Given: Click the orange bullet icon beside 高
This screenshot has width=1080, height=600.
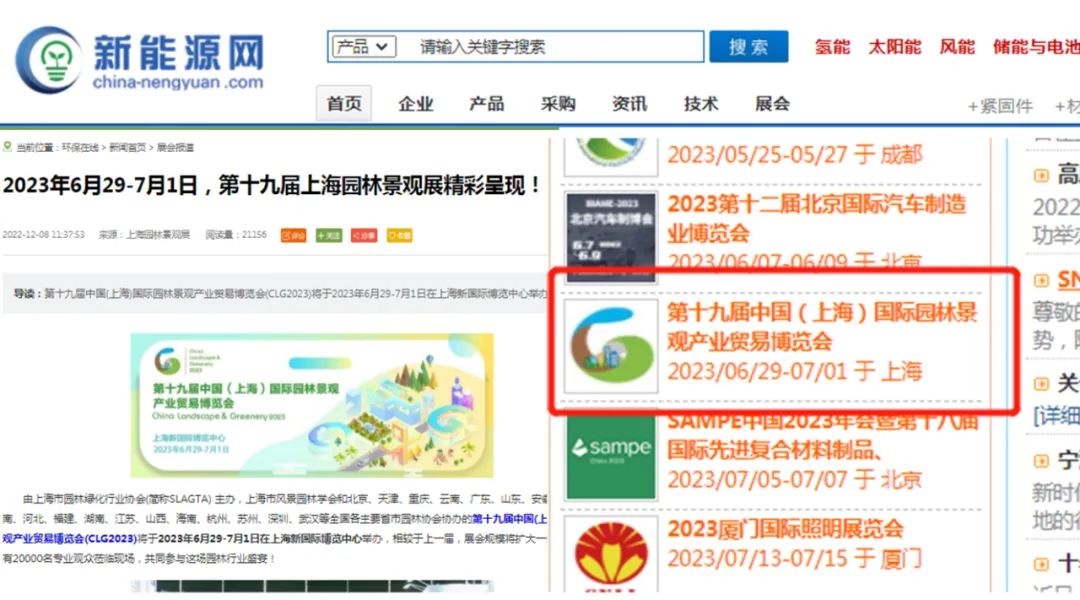Looking at the screenshot, I should click(x=1041, y=176).
